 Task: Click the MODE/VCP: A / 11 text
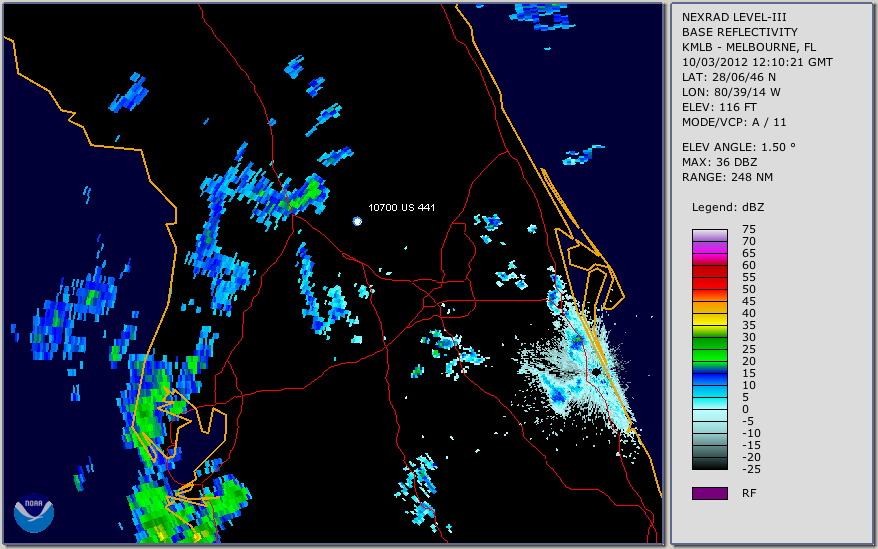[734, 122]
